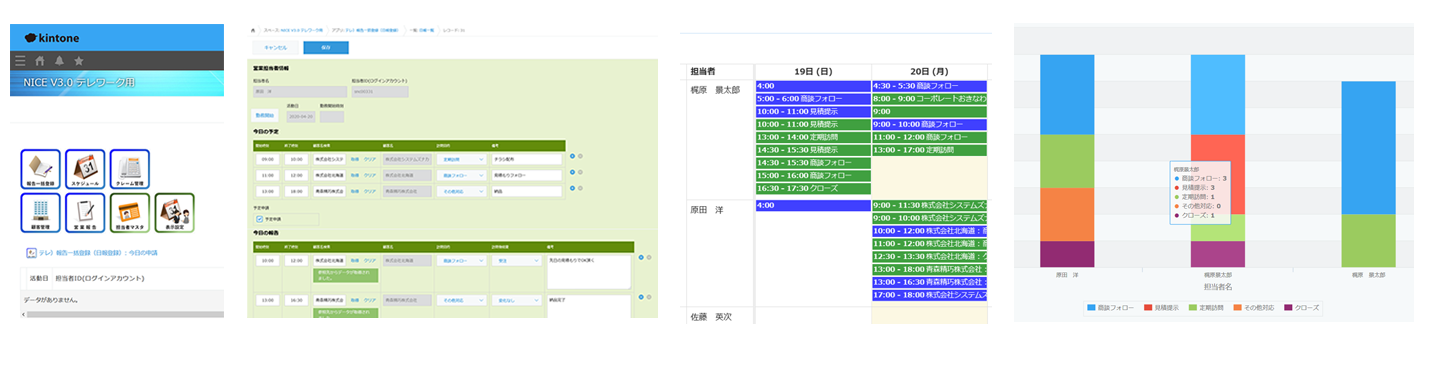Click purple クローズ segment of 原田 洋 bar
Screen dimensions: 1431x369
pyautogui.click(x=1067, y=254)
